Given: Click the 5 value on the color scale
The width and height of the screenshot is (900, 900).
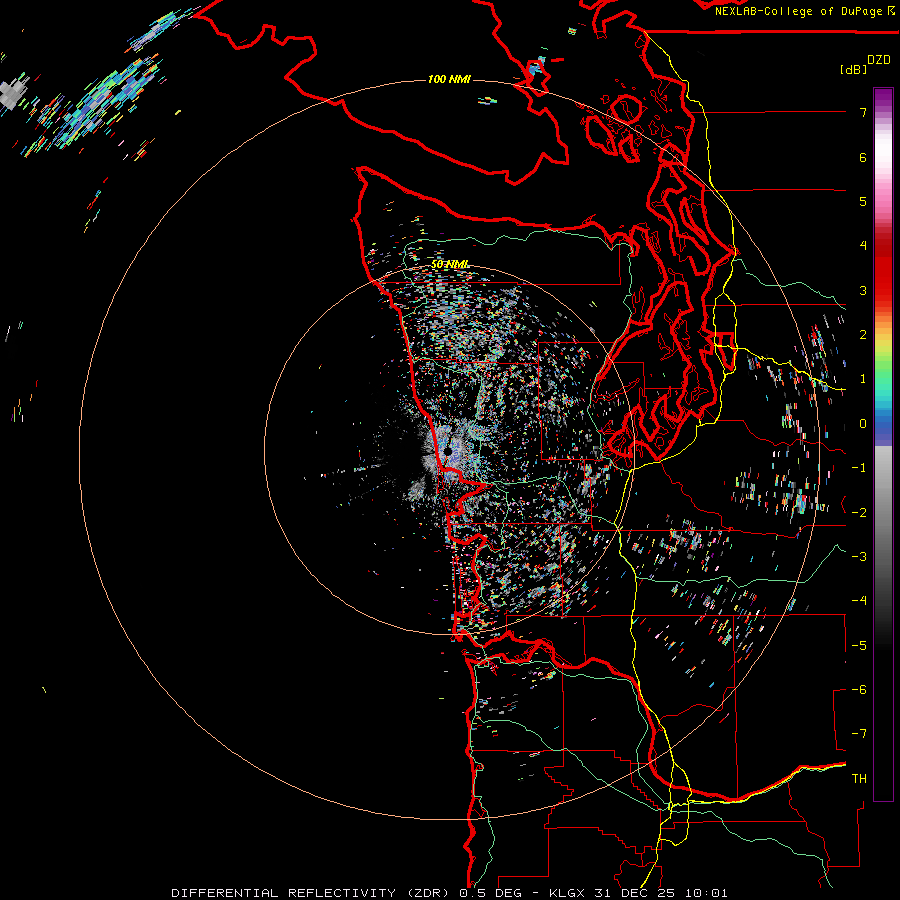Looking at the screenshot, I should pyautogui.click(x=863, y=201).
